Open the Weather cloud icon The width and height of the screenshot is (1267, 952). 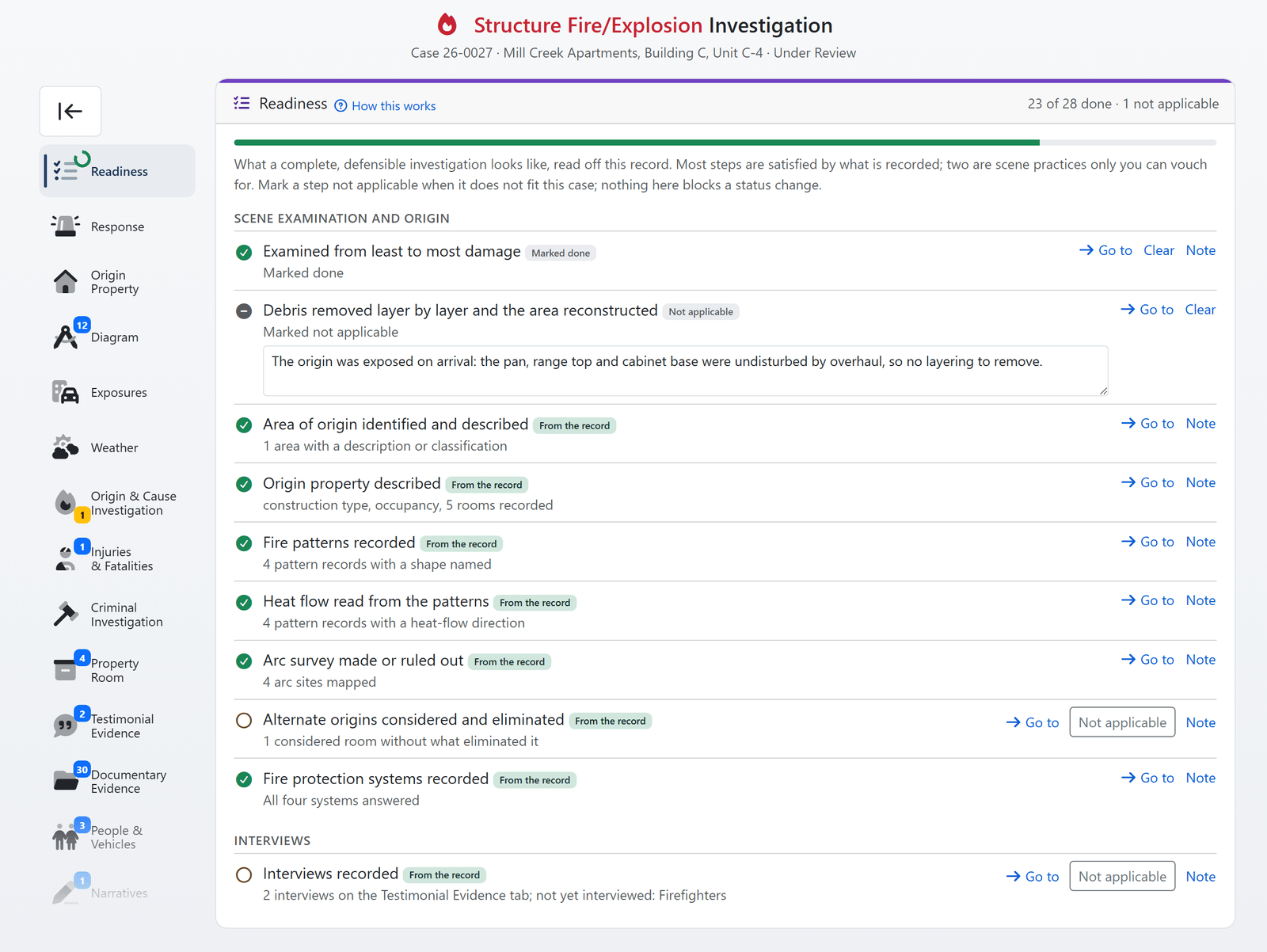[x=66, y=447]
